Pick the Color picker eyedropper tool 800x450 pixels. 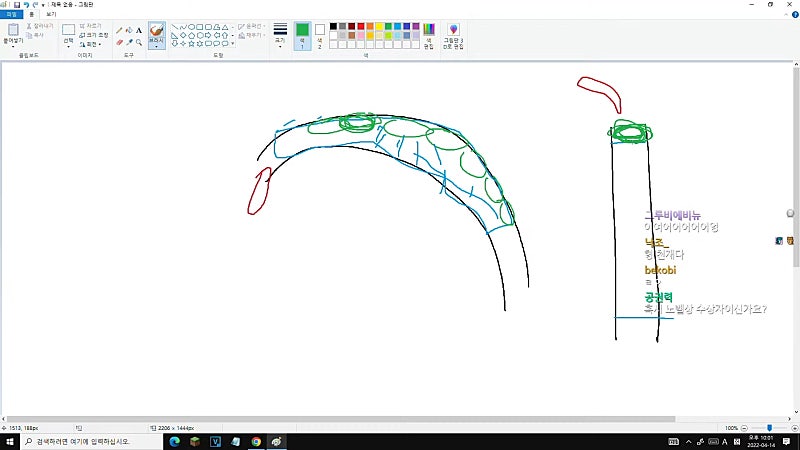pyautogui.click(x=129, y=42)
